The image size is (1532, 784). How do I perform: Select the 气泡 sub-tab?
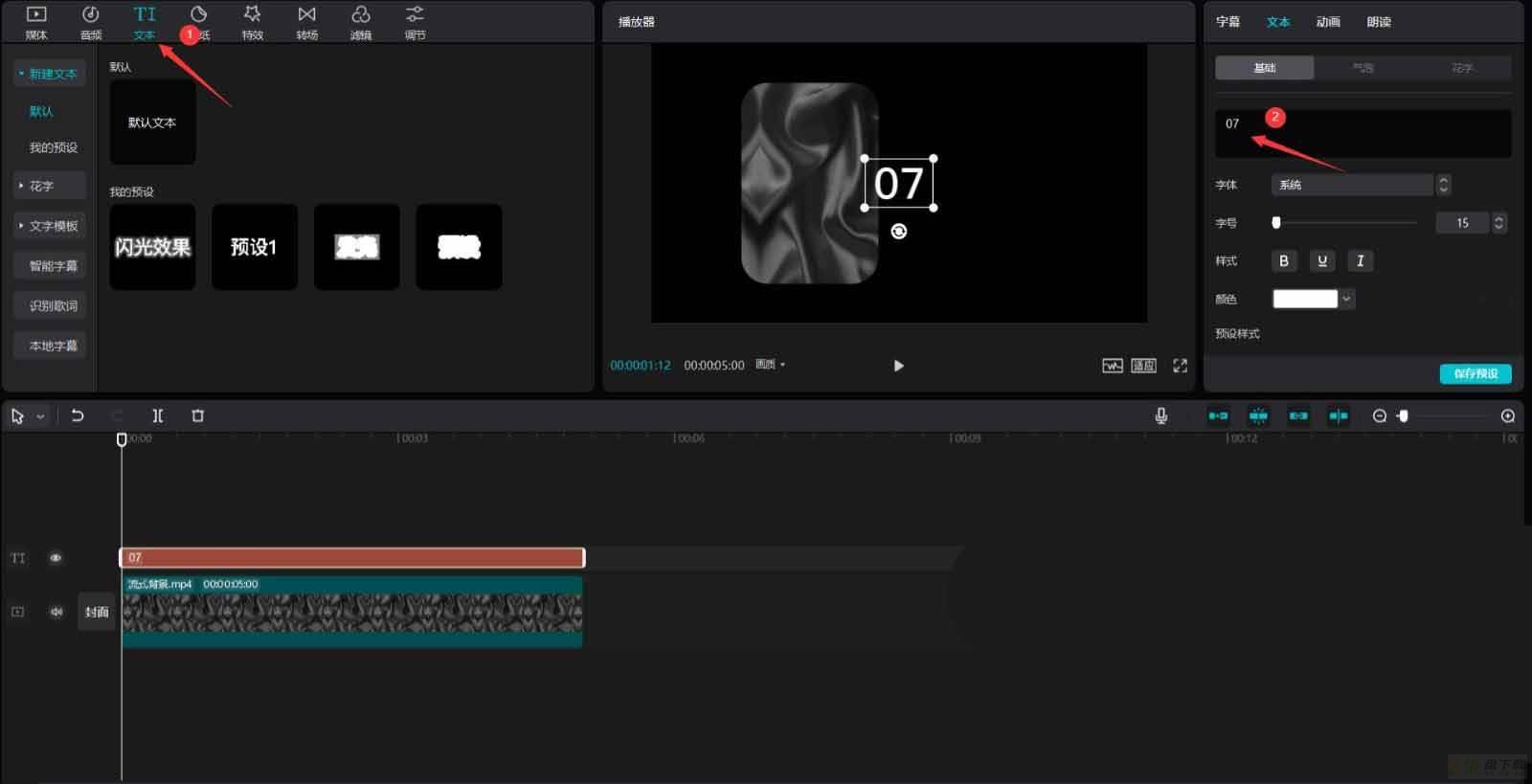click(1363, 68)
